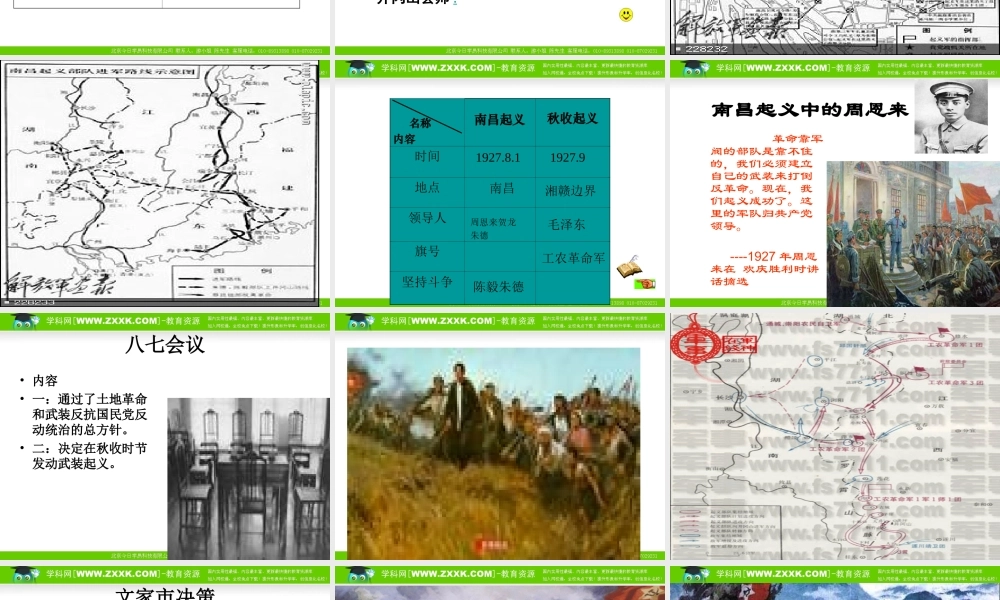This screenshot has height=600, width=1000.
Task: Open the watermarked 工农革命军 route map slide
Action: 835,437
